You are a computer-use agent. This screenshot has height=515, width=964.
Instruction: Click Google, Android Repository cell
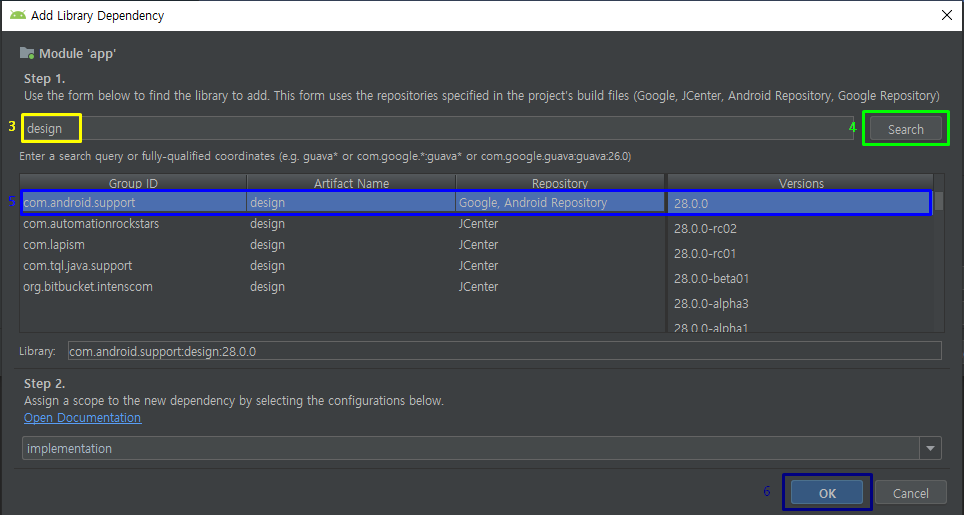[x=560, y=202]
